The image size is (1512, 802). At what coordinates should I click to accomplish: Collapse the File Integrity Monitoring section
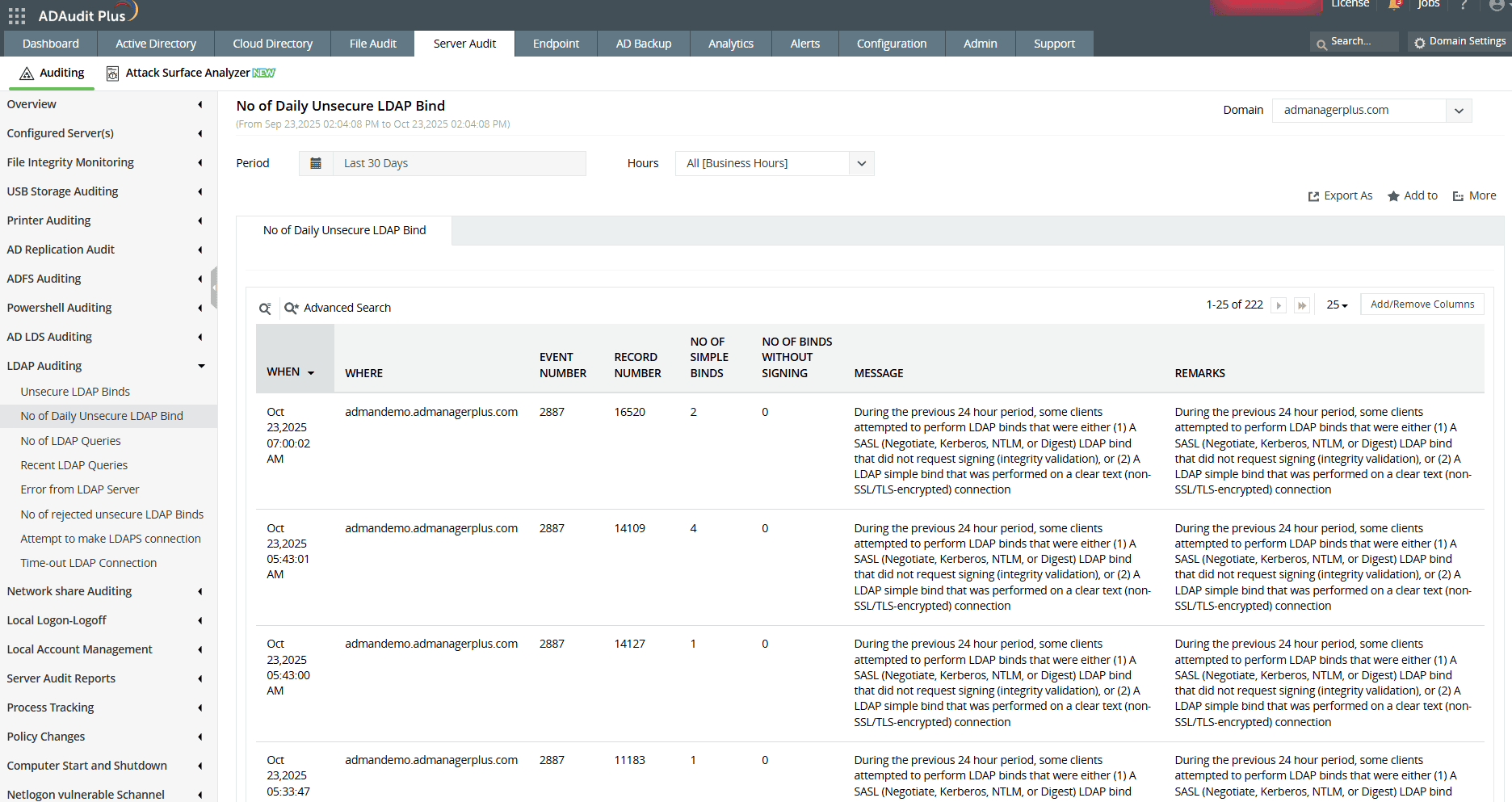click(x=199, y=162)
